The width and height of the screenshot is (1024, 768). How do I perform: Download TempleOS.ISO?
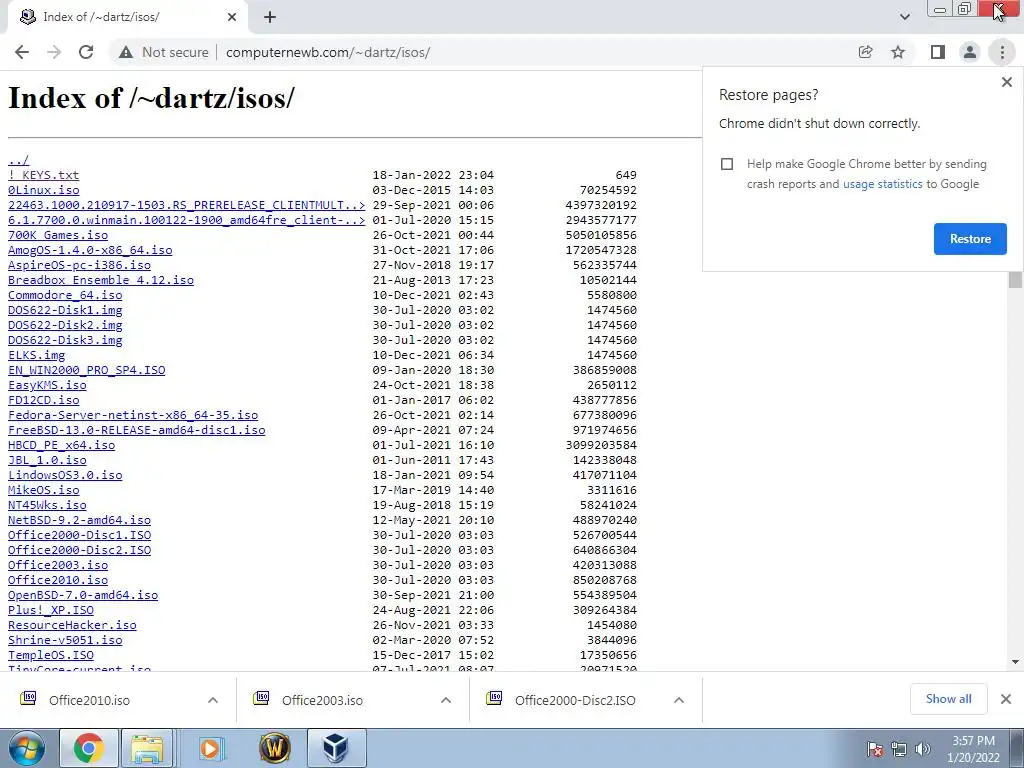point(50,655)
